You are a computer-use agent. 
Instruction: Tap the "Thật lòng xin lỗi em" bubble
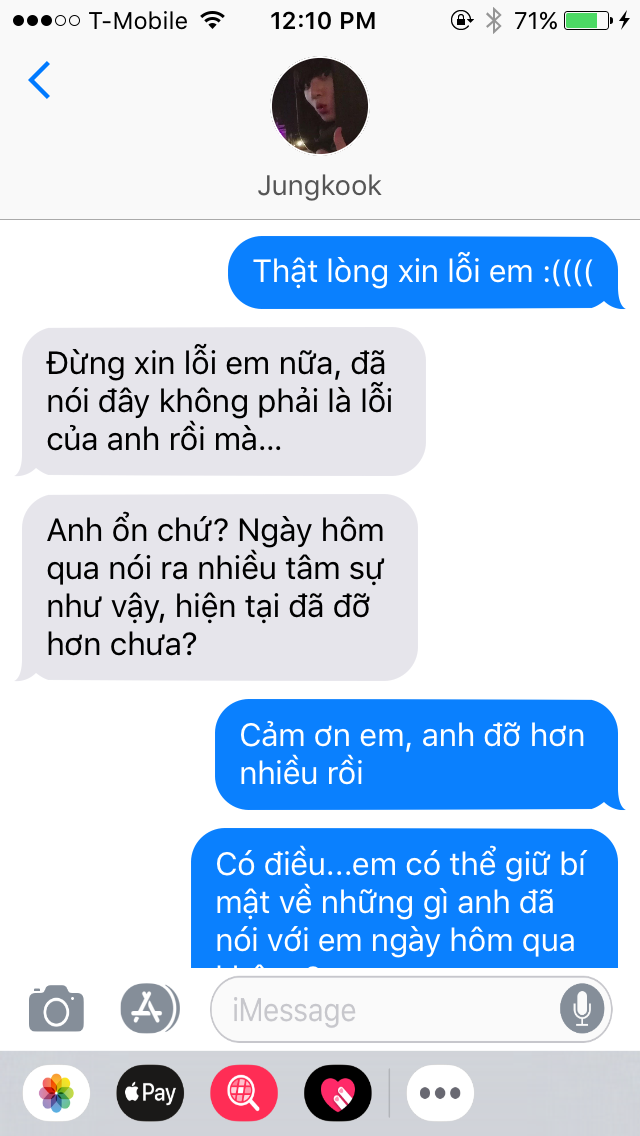[x=426, y=272]
